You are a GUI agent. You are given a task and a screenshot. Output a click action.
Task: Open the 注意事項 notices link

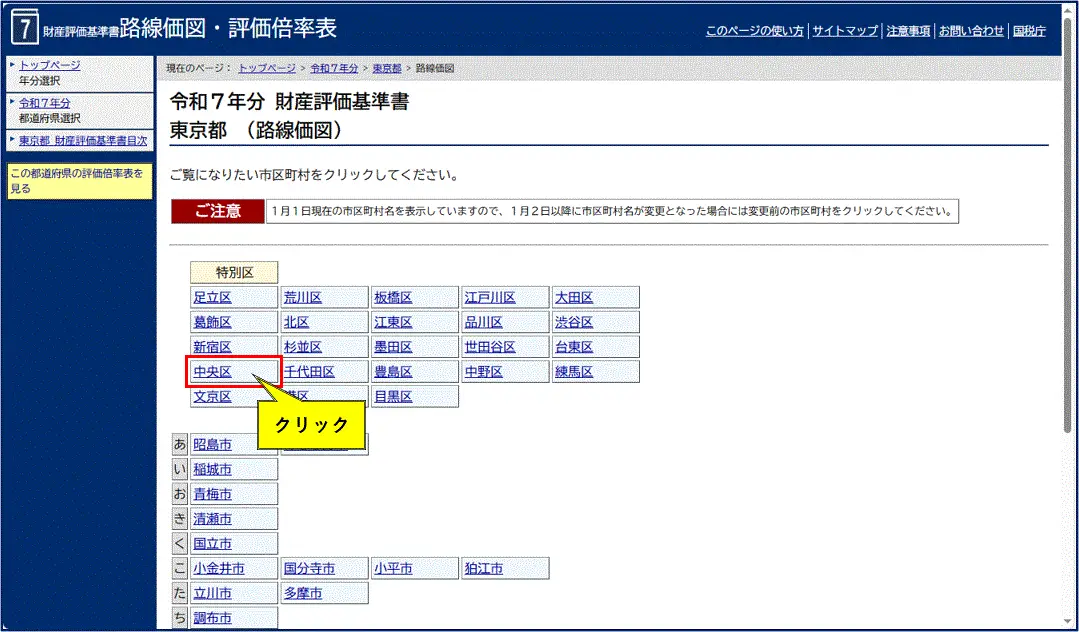tap(907, 31)
